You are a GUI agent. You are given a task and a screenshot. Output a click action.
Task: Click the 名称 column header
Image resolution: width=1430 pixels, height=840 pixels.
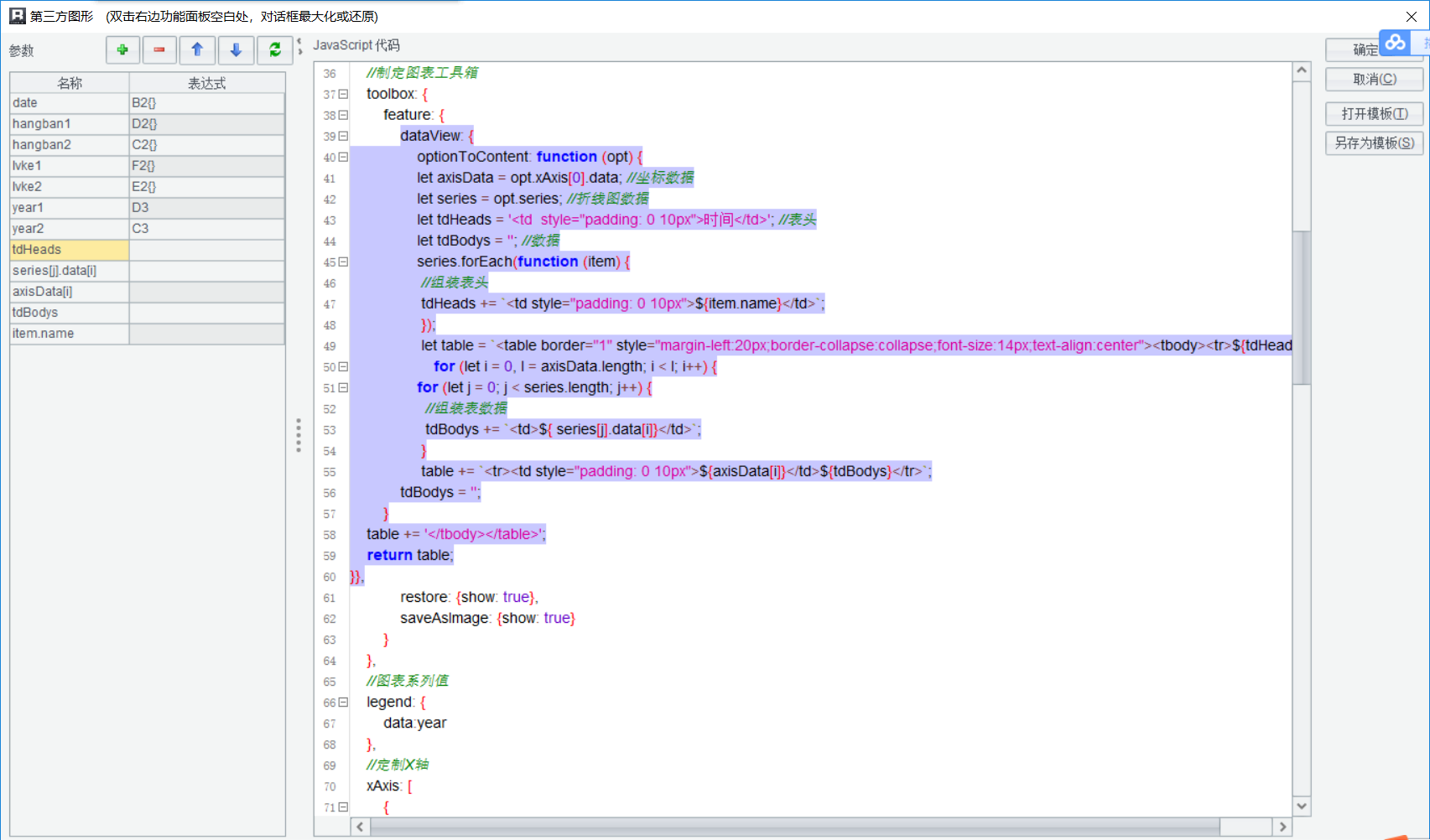(x=70, y=83)
